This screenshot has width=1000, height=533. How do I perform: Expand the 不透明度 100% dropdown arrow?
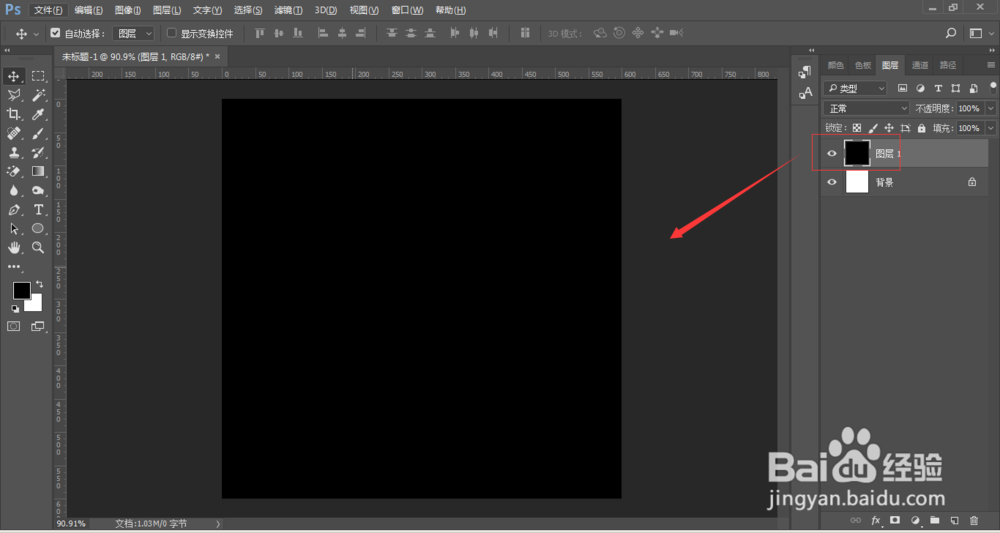tap(990, 109)
